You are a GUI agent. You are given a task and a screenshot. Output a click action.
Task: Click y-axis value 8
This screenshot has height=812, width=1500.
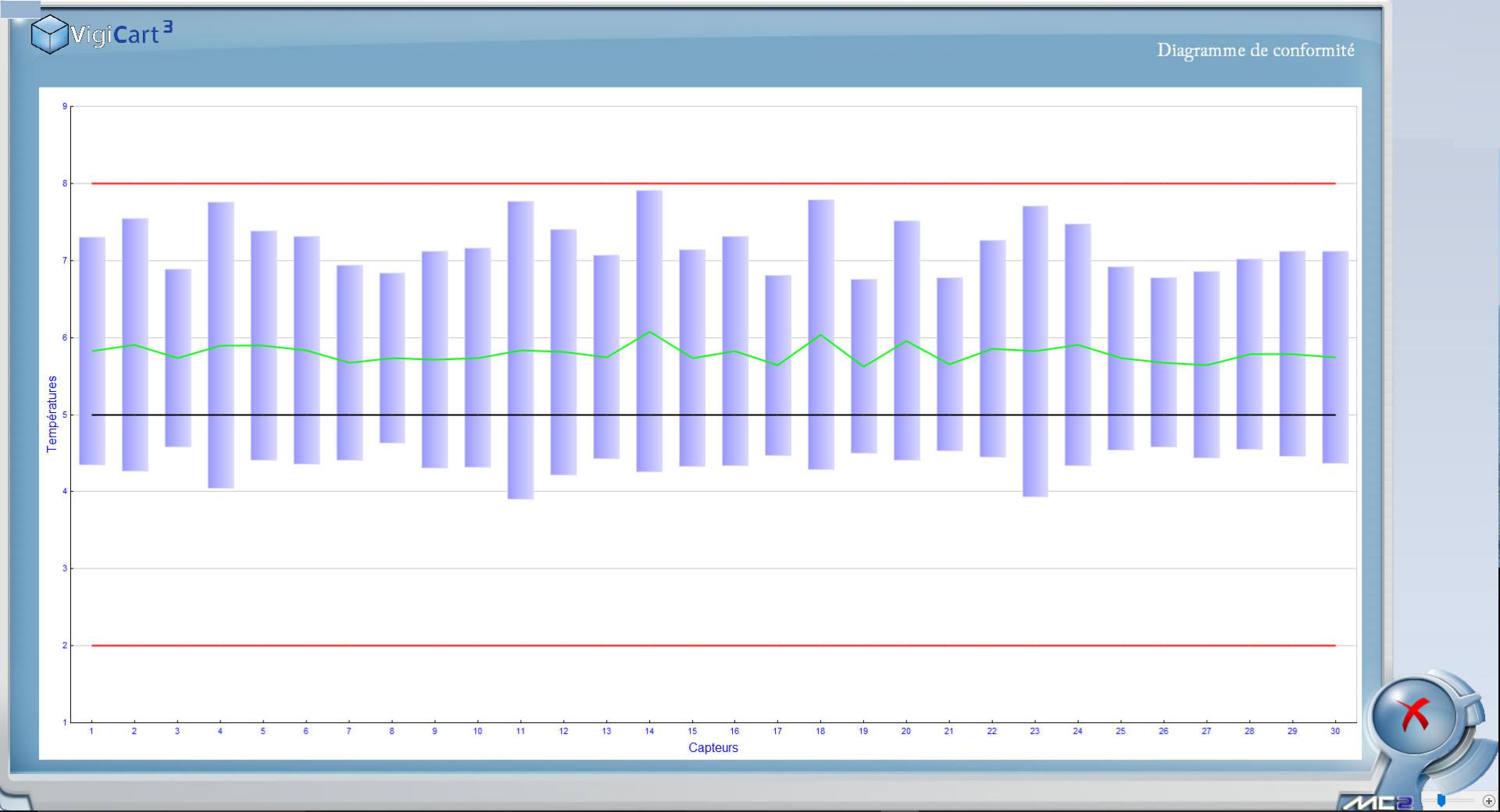click(x=65, y=183)
